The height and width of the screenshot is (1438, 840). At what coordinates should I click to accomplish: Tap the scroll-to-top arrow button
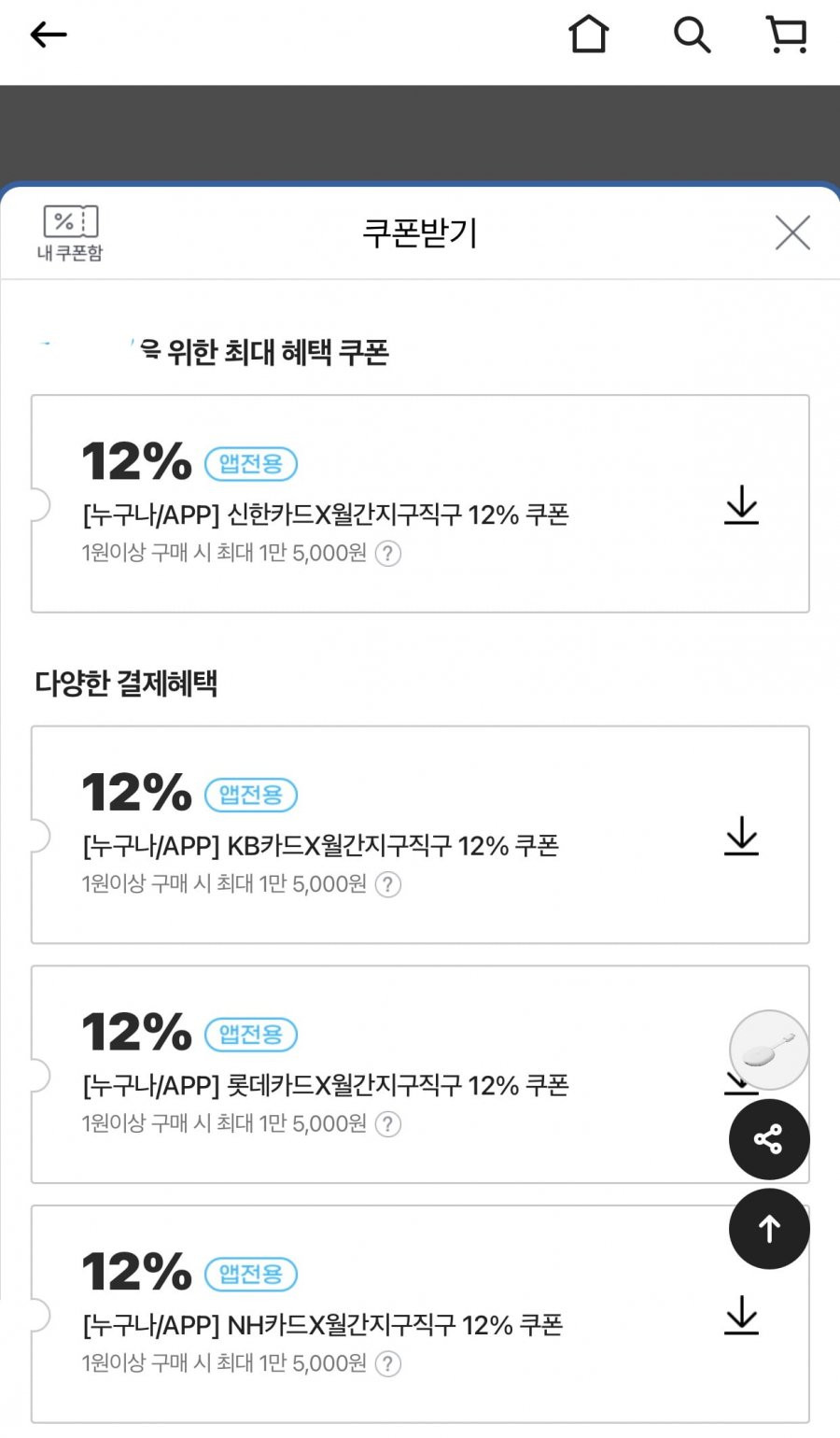[x=769, y=1229]
